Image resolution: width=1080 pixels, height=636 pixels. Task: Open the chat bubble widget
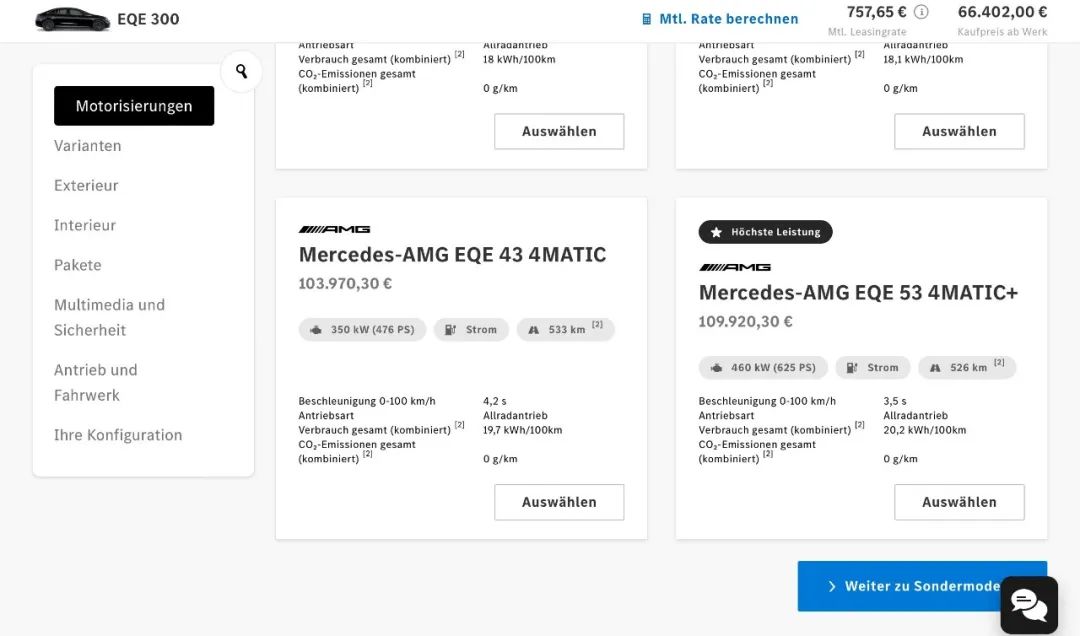1029,605
